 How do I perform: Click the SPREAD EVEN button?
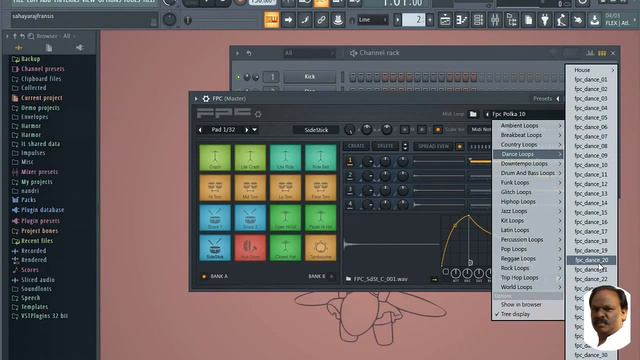pos(433,146)
